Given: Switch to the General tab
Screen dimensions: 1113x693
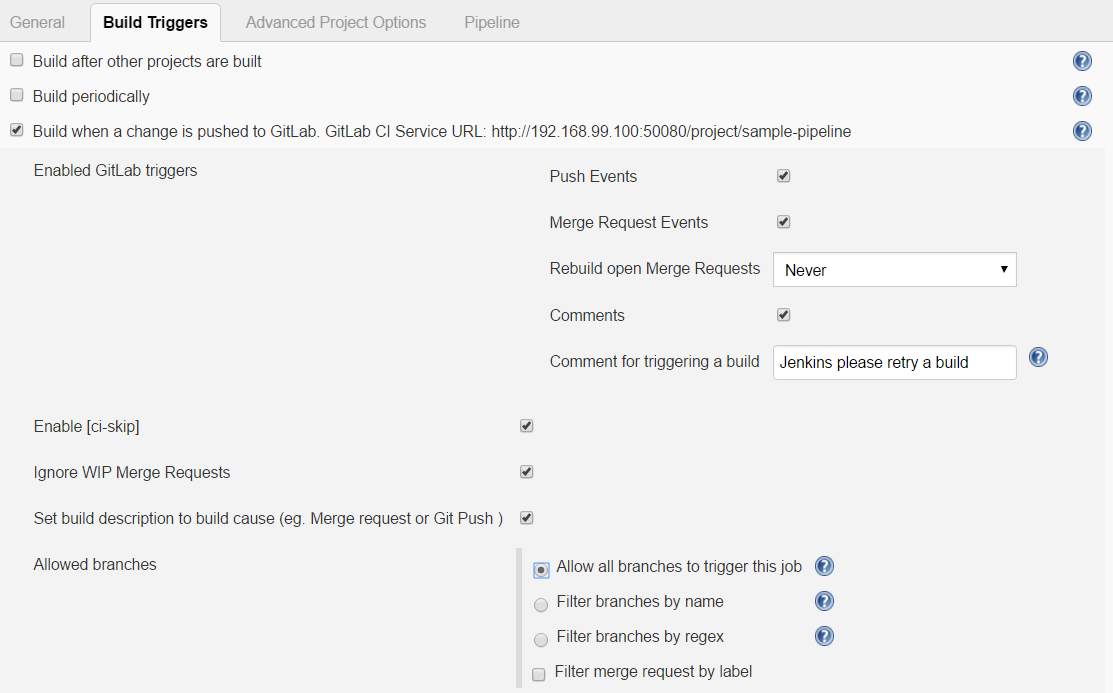Looking at the screenshot, I should (x=37, y=22).
